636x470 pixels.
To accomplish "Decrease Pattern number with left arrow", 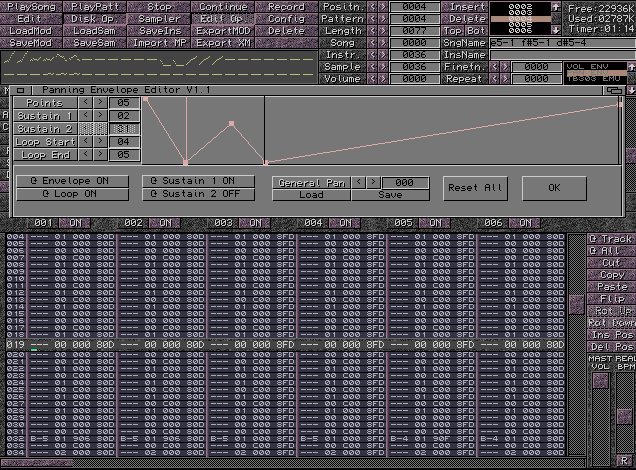I will [x=372, y=19].
